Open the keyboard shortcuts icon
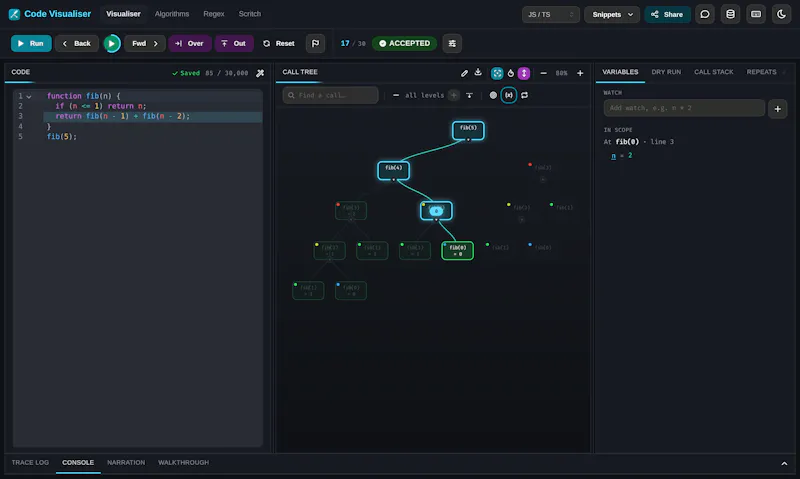The width and height of the screenshot is (800, 479). tap(756, 14)
